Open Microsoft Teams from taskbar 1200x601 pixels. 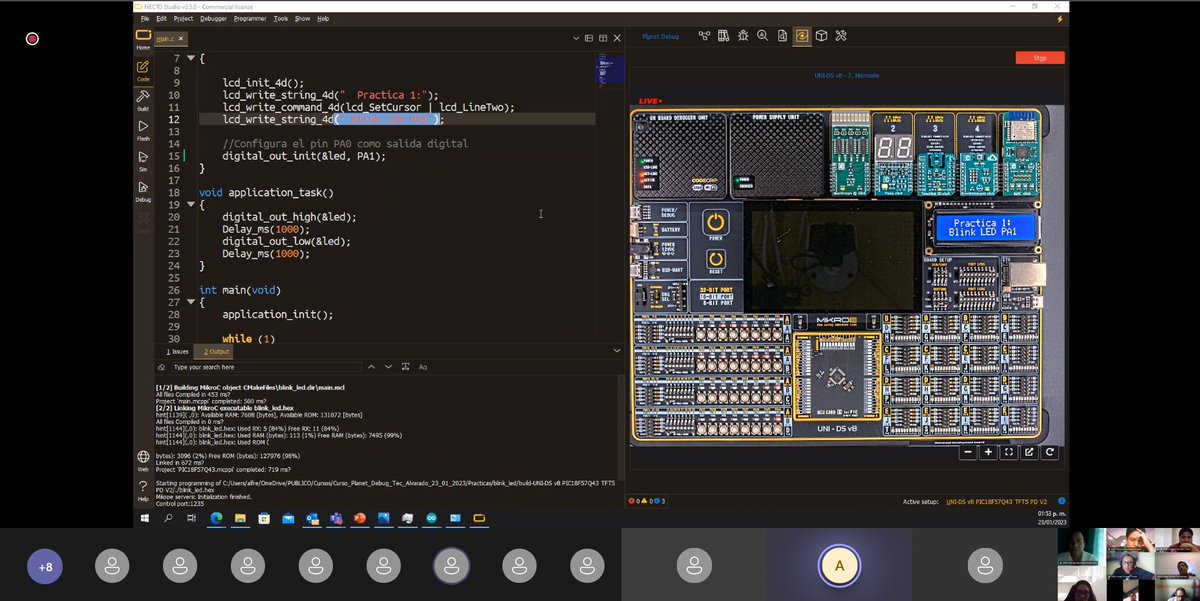tap(336, 518)
